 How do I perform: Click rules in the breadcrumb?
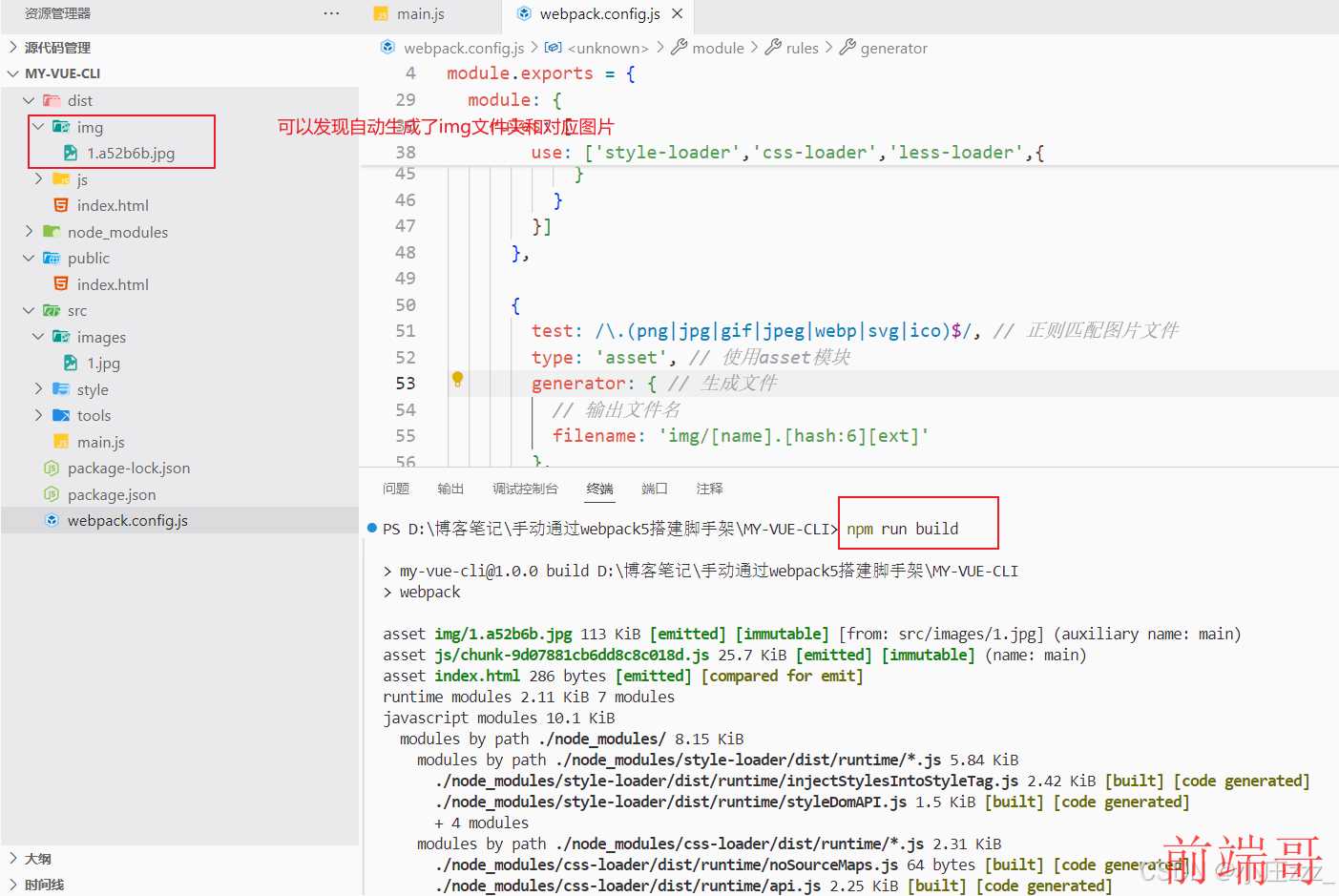coord(803,48)
